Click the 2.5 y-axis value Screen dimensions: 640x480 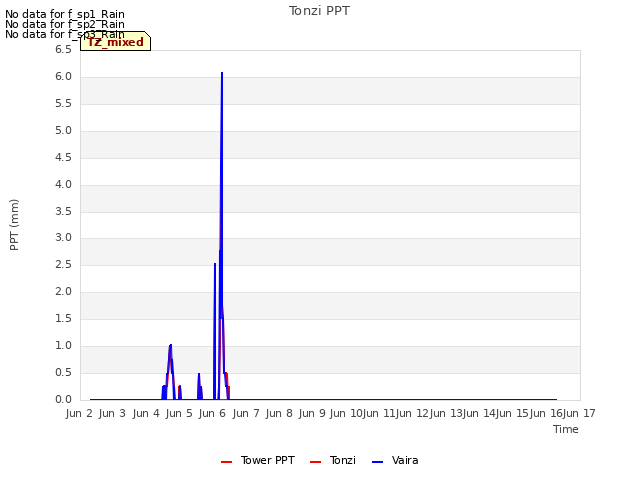[x=63, y=264]
